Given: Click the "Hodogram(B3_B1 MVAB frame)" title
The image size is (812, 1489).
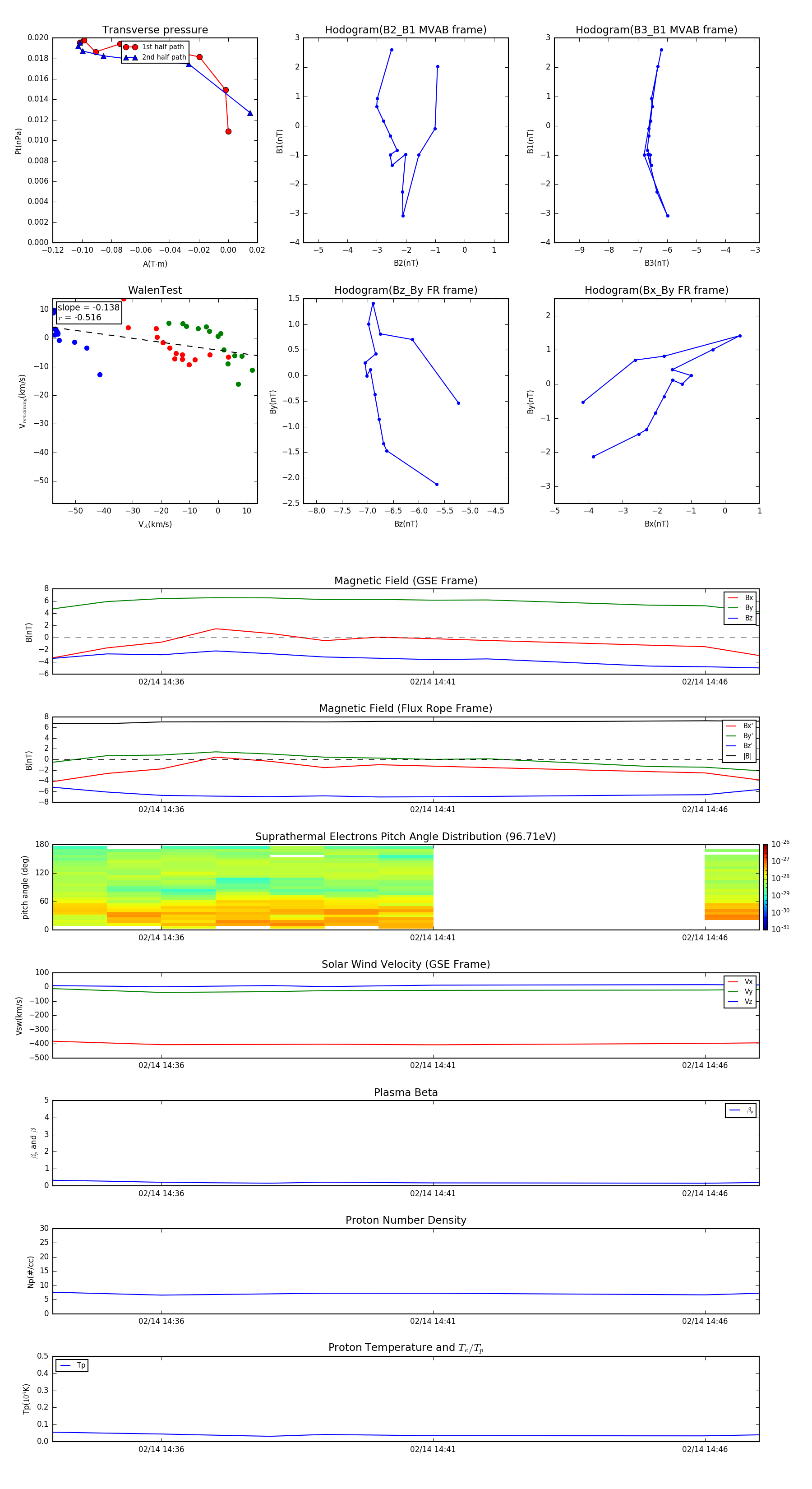Looking at the screenshot, I should tap(656, 30).
